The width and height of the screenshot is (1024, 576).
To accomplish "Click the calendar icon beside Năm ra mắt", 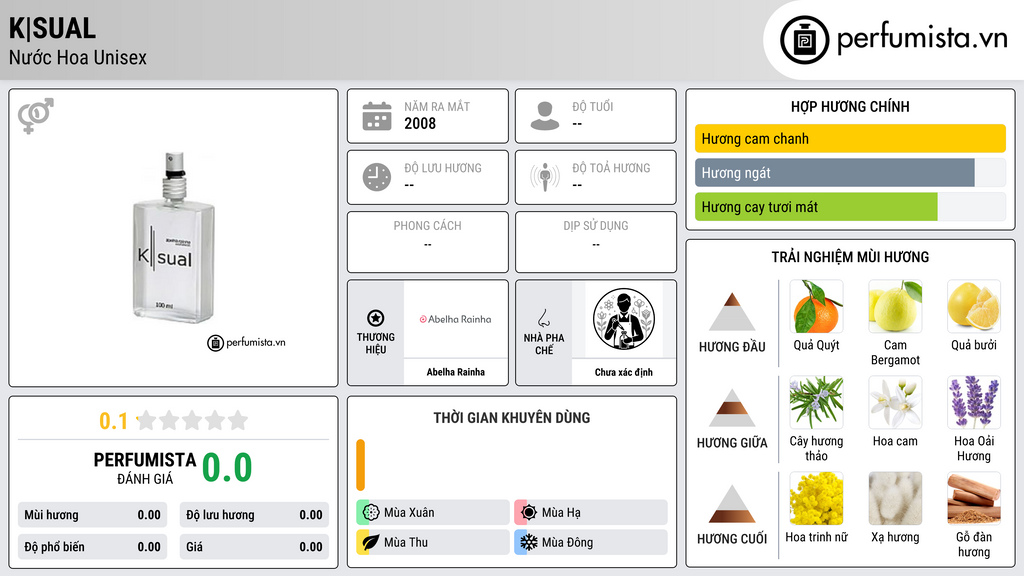I will pos(377,116).
